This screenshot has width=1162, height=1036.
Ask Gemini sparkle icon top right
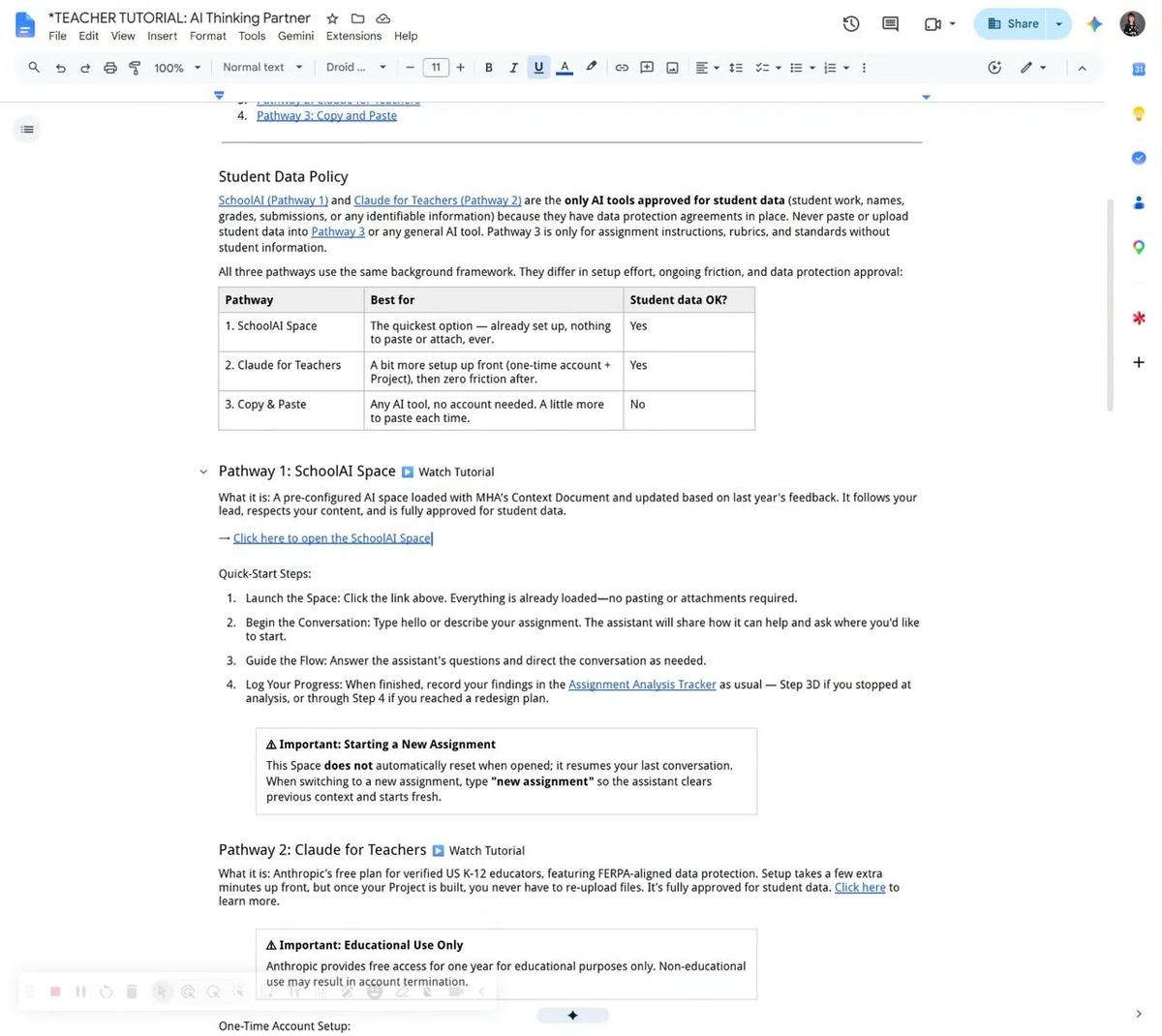(1094, 24)
